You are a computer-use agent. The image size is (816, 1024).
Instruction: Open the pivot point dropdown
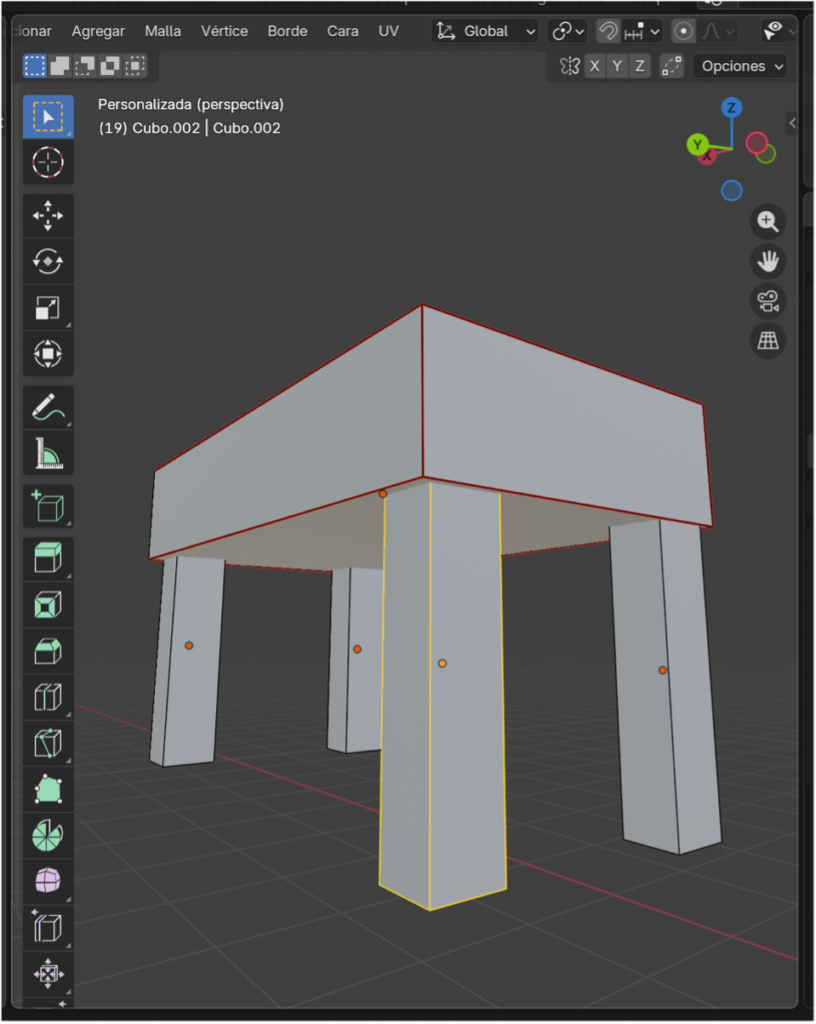pos(568,31)
